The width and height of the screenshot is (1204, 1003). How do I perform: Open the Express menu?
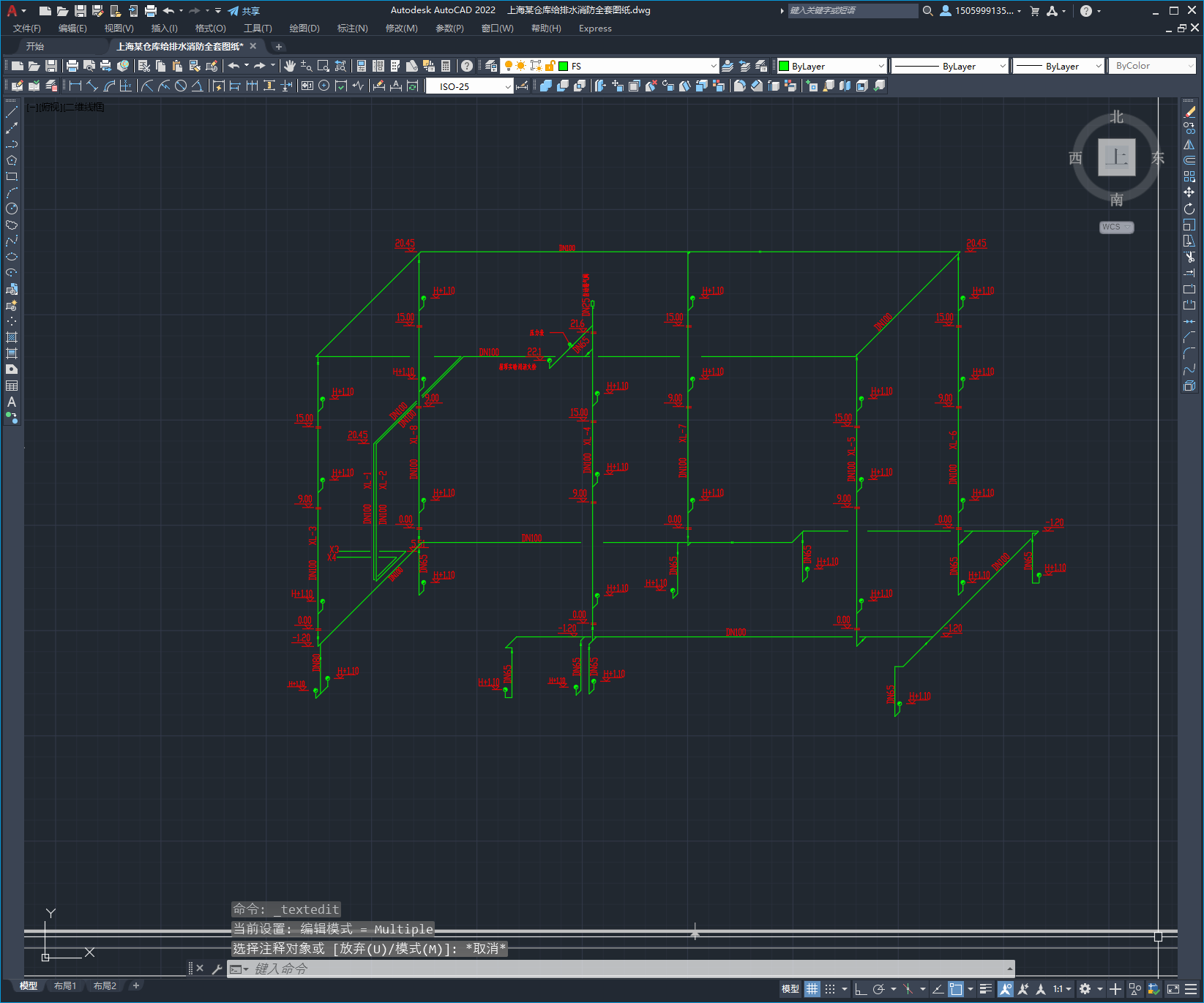tap(595, 29)
